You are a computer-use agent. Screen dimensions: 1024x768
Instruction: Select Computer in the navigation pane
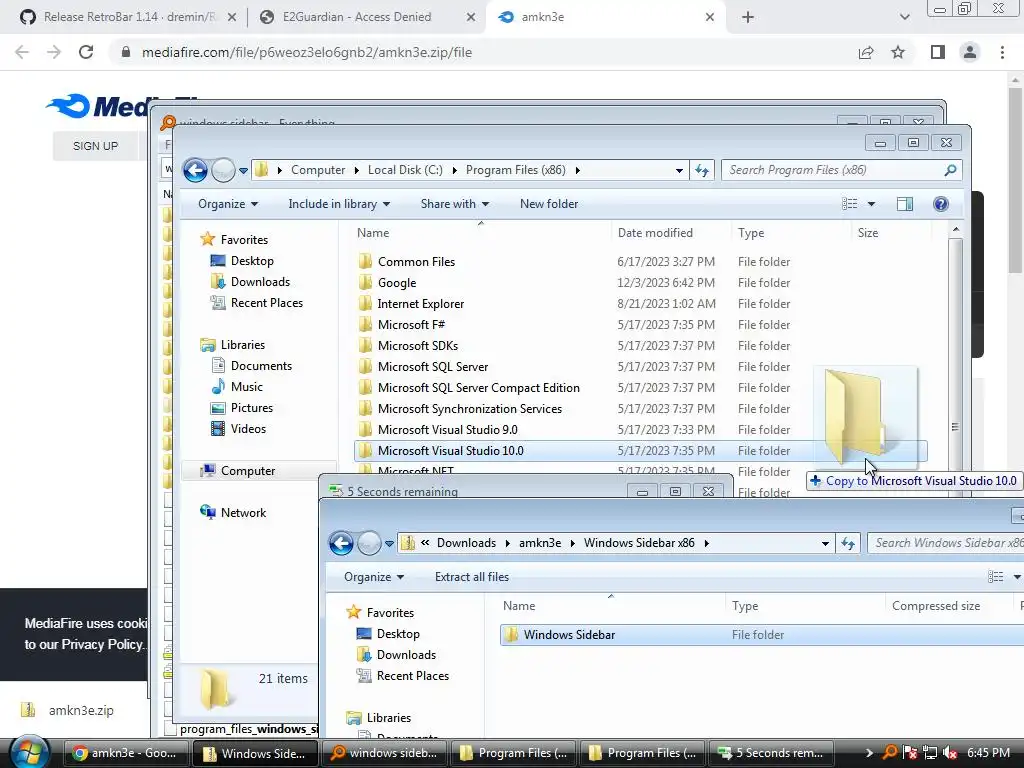248,471
